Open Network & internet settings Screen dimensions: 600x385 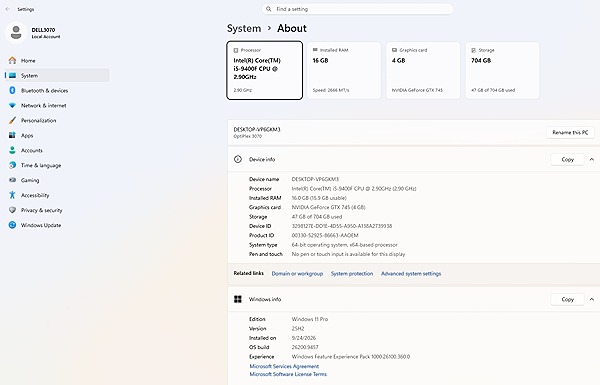coord(57,105)
